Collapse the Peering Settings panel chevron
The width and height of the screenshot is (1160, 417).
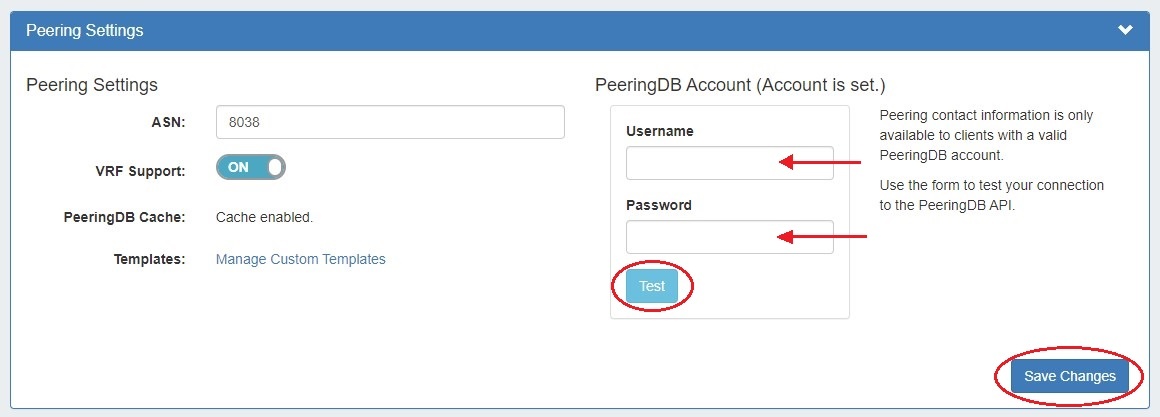pos(1125,30)
